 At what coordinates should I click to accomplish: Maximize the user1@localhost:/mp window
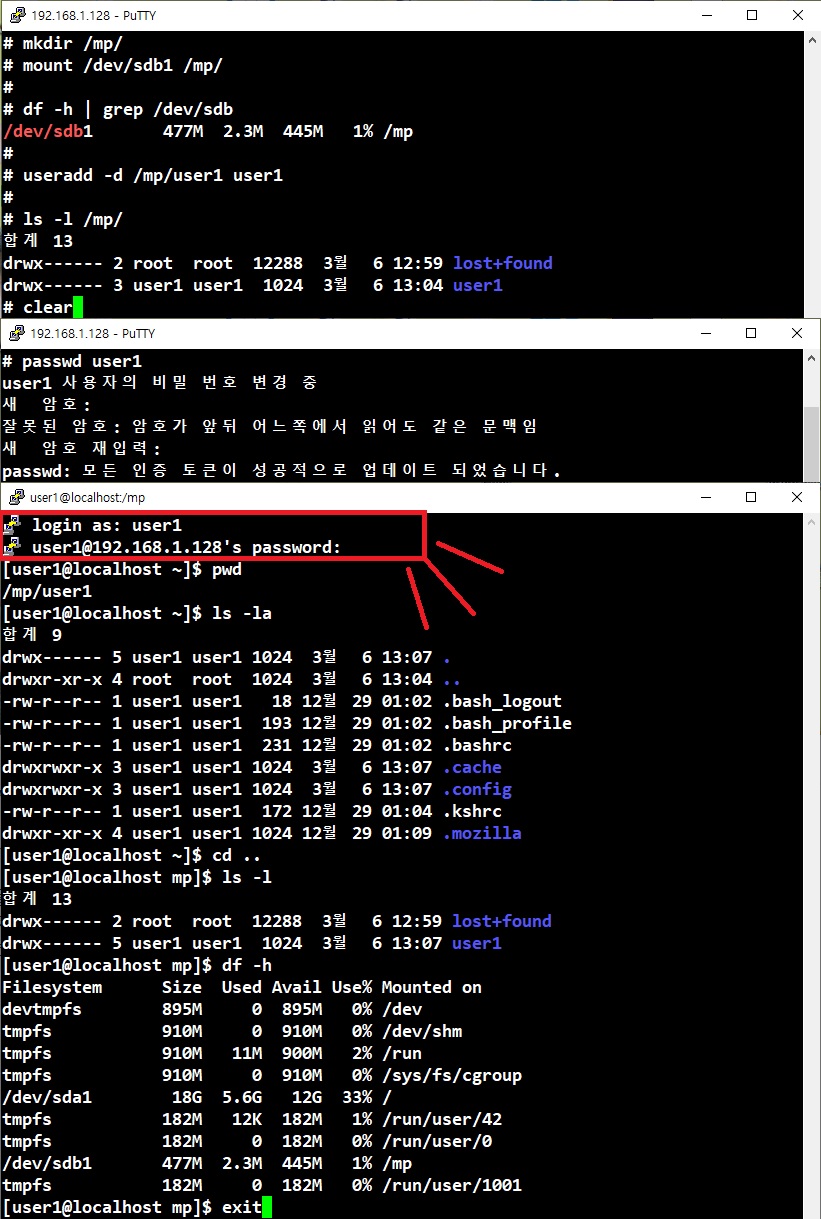click(751, 497)
